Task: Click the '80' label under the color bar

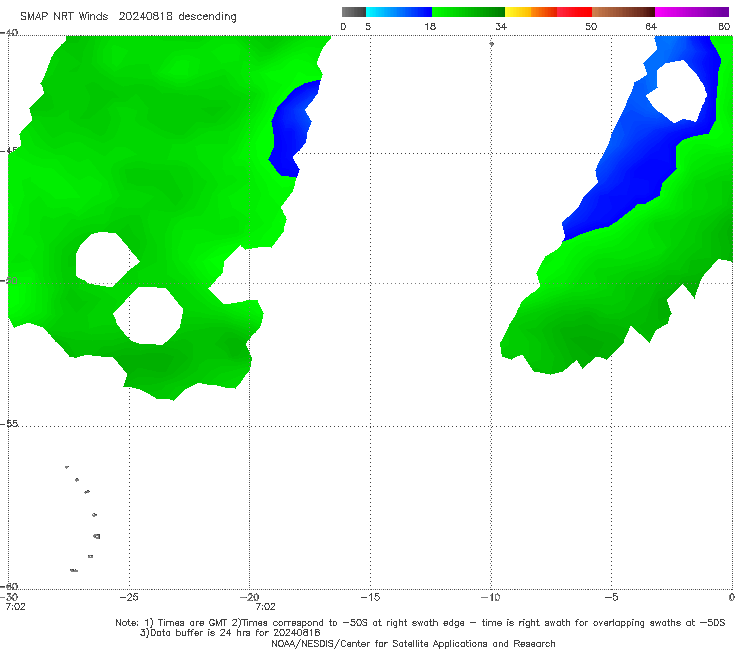Action: [724, 27]
